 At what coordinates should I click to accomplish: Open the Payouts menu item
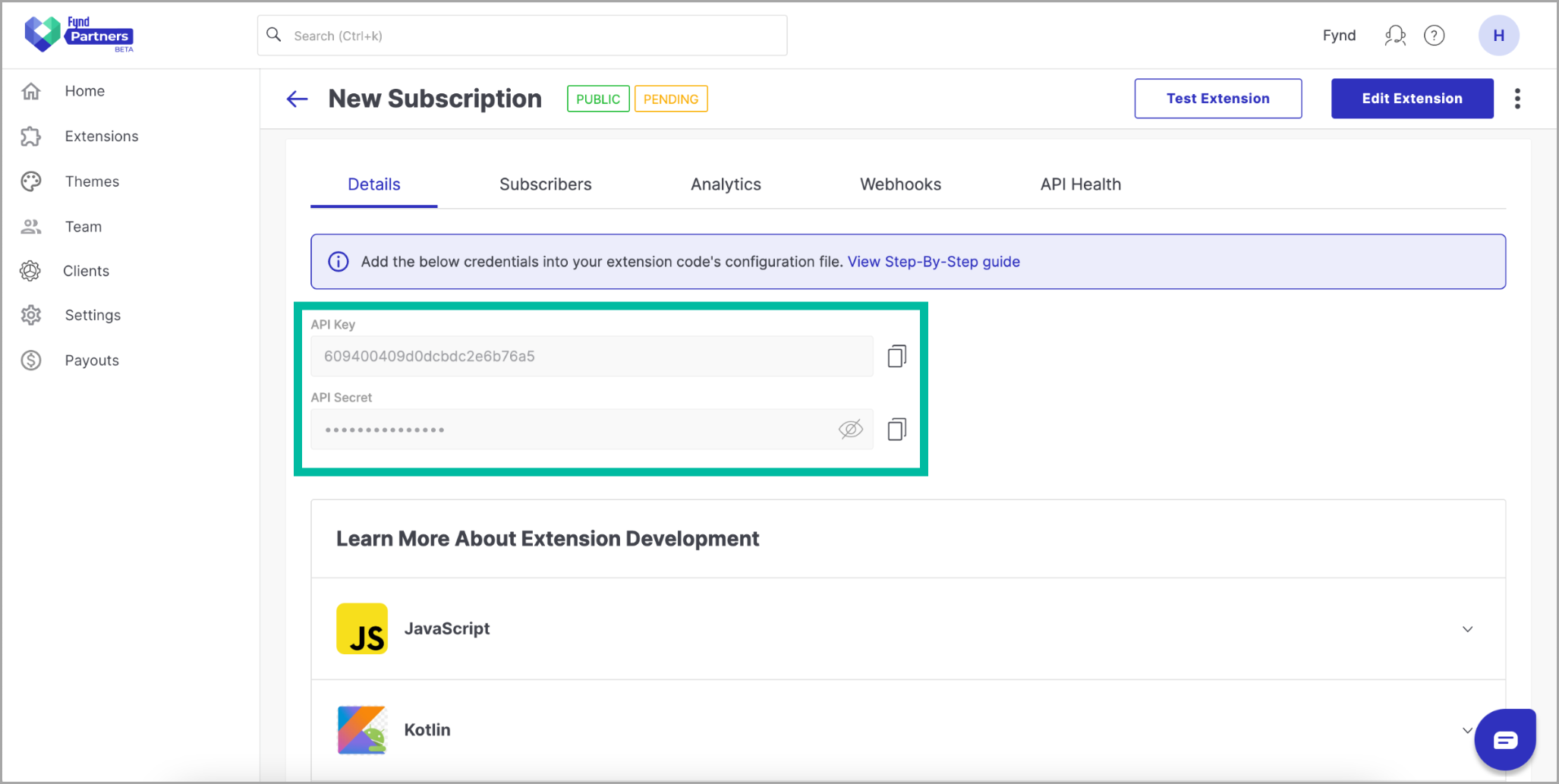pyautogui.click(x=92, y=361)
